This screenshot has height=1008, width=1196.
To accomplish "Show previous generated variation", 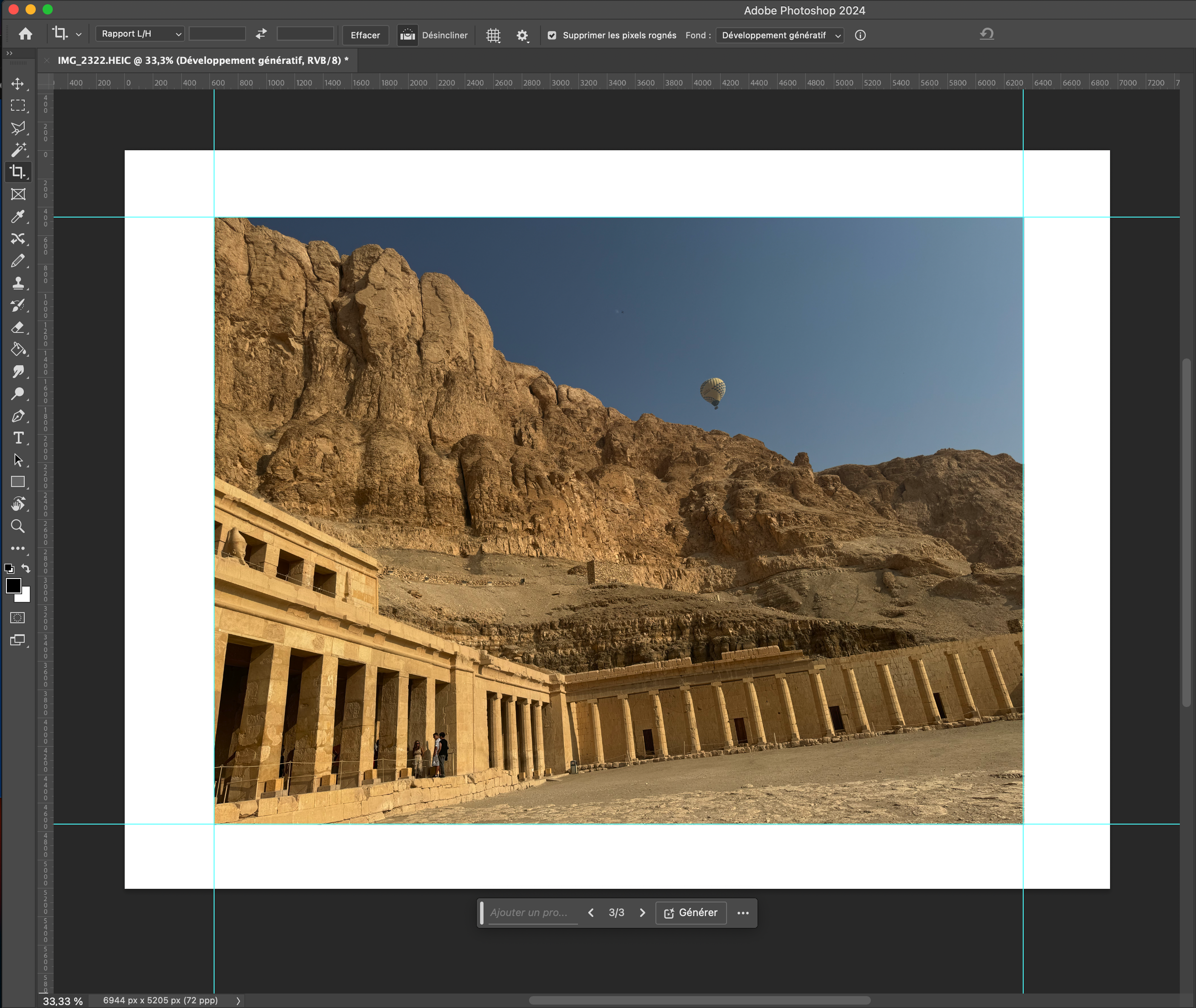I will point(591,913).
